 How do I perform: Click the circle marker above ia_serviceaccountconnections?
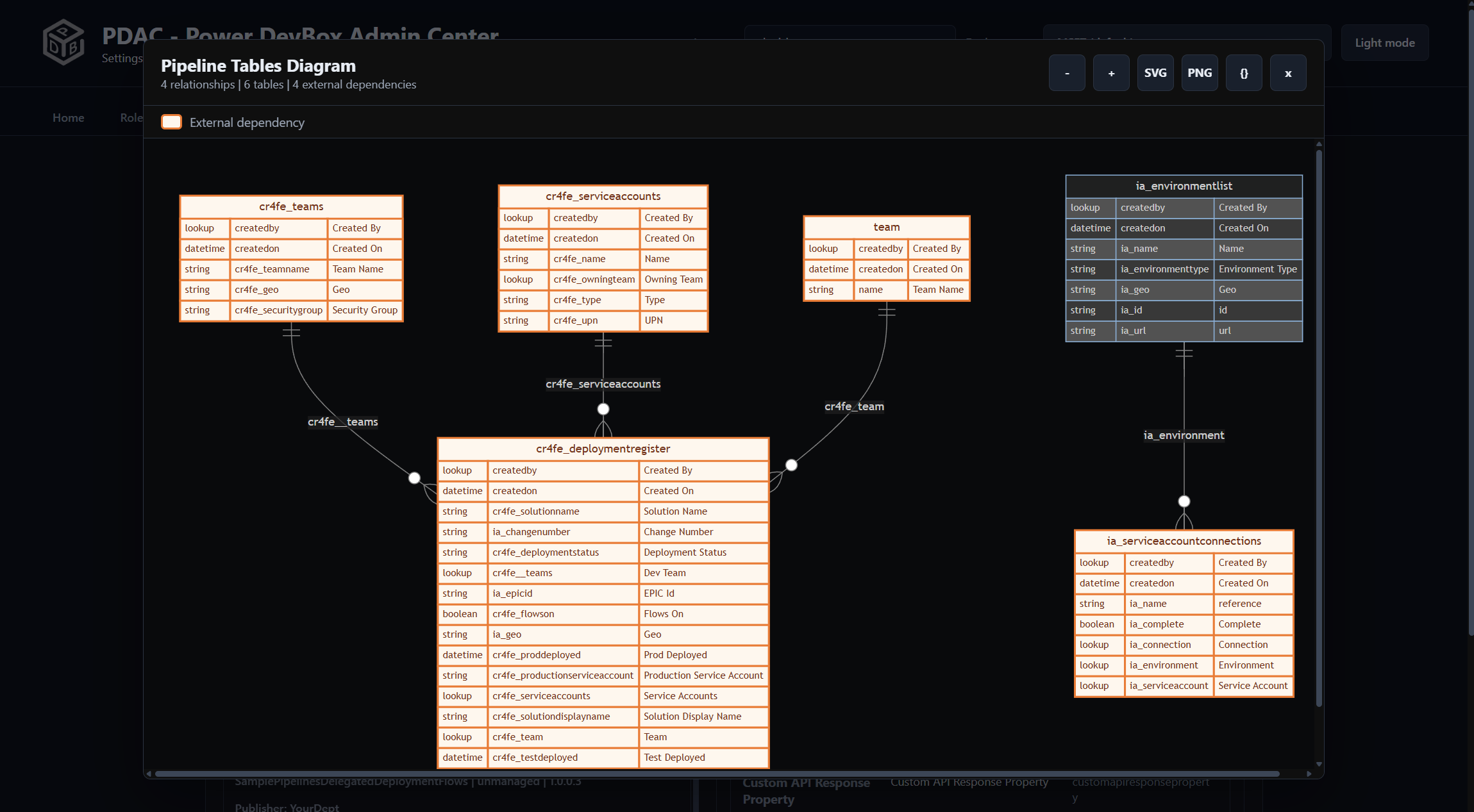pyautogui.click(x=1184, y=501)
